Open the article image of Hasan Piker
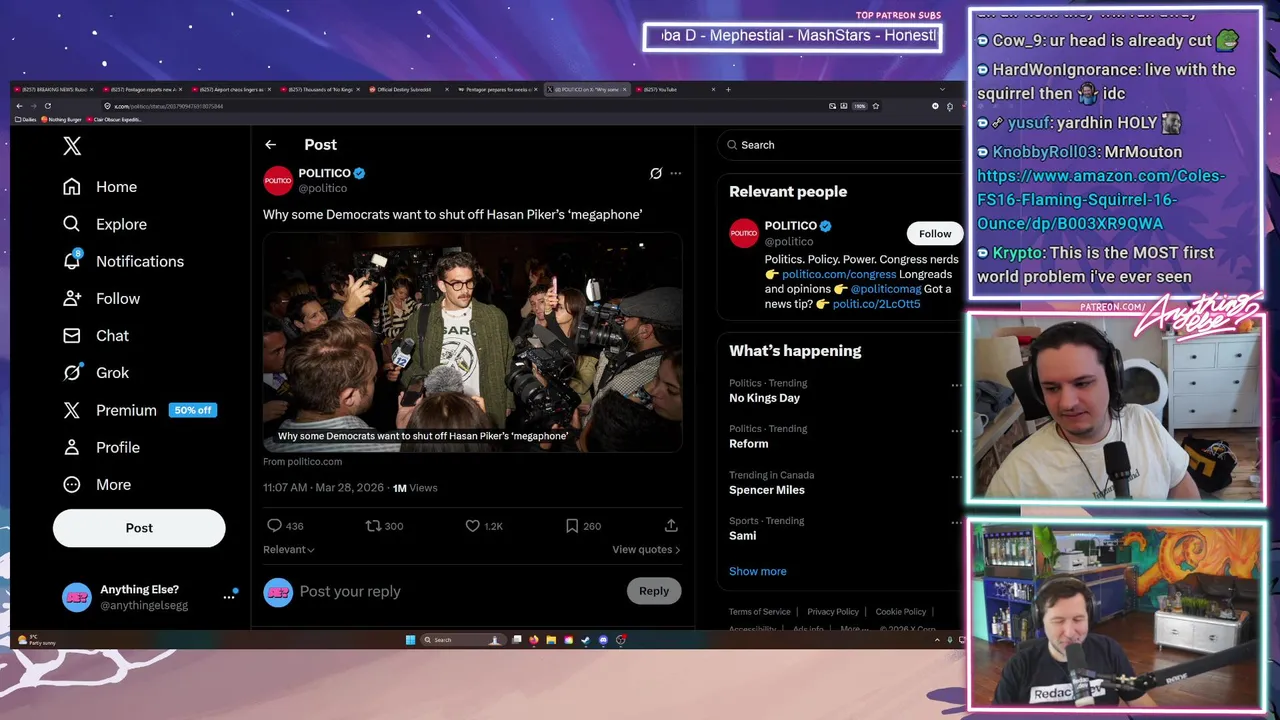The image size is (1280, 720). point(472,342)
